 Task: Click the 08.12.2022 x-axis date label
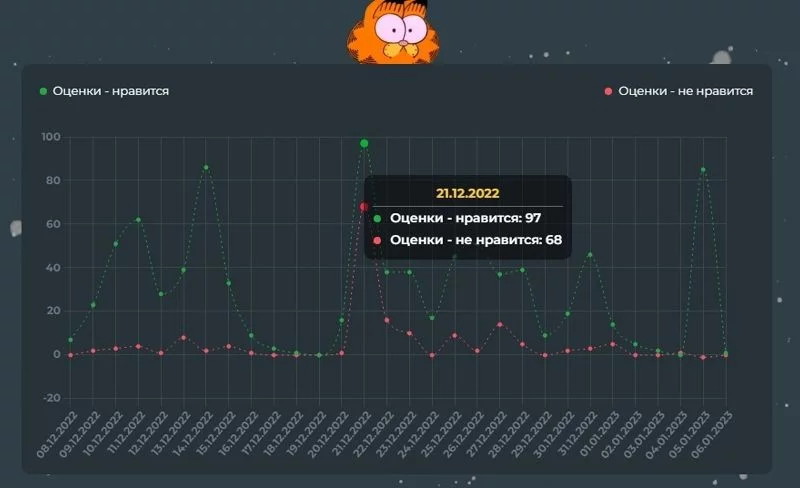pos(57,434)
